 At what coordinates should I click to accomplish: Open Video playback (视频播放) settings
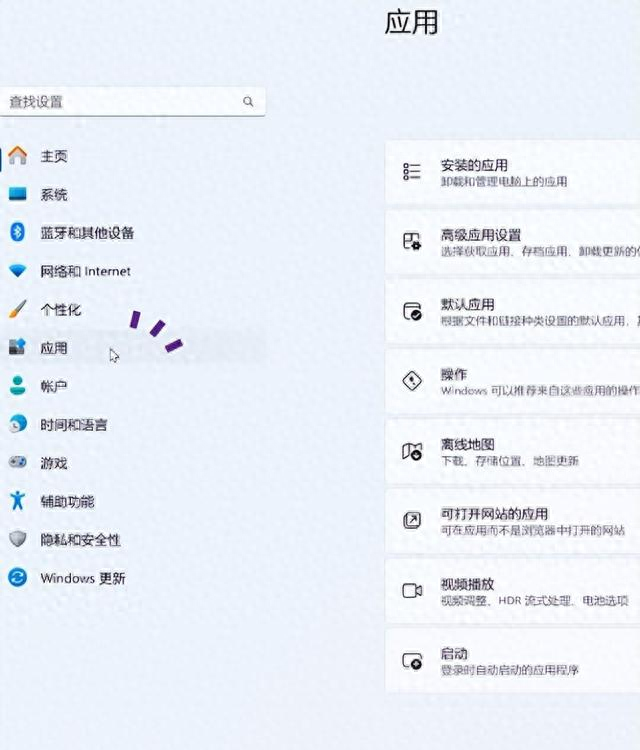tap(513, 591)
